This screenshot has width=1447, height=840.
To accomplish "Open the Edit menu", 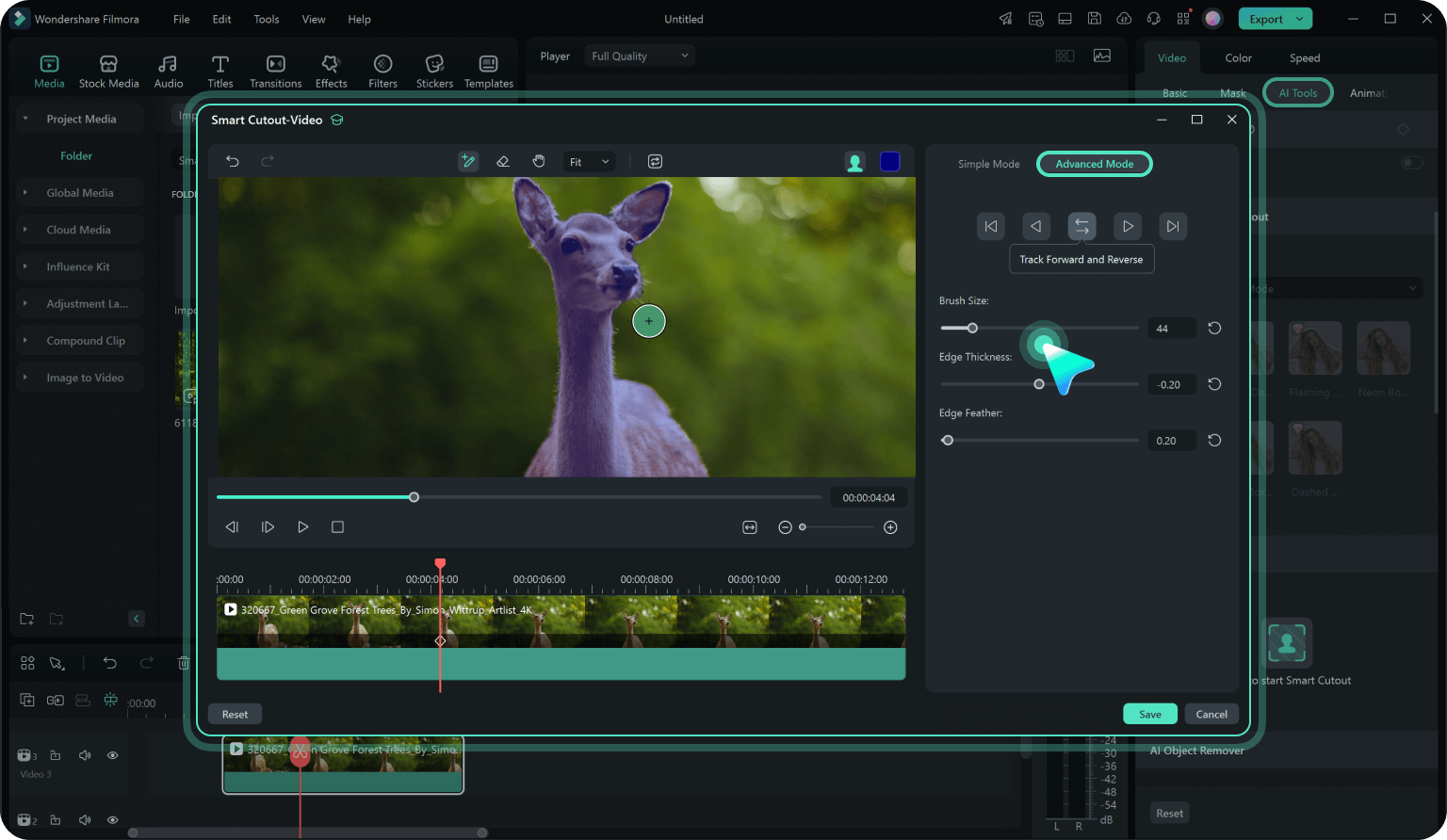I will click(221, 19).
